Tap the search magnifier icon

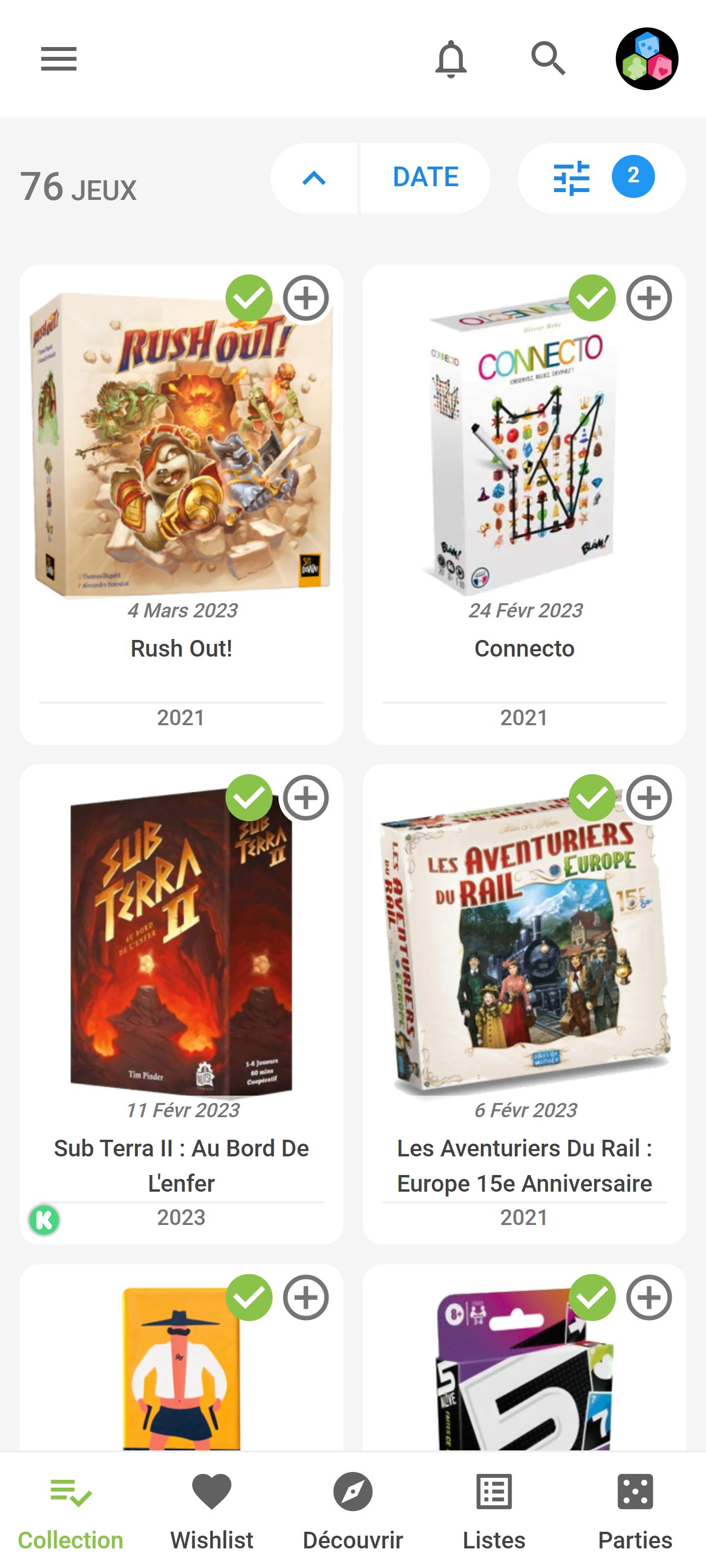coord(548,58)
